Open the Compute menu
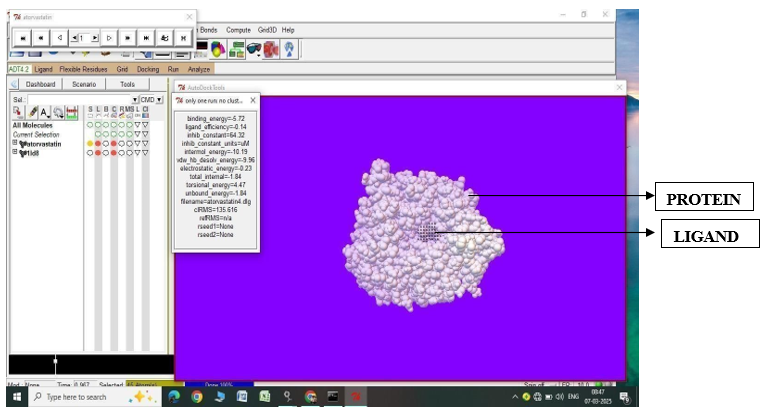 tap(238, 30)
